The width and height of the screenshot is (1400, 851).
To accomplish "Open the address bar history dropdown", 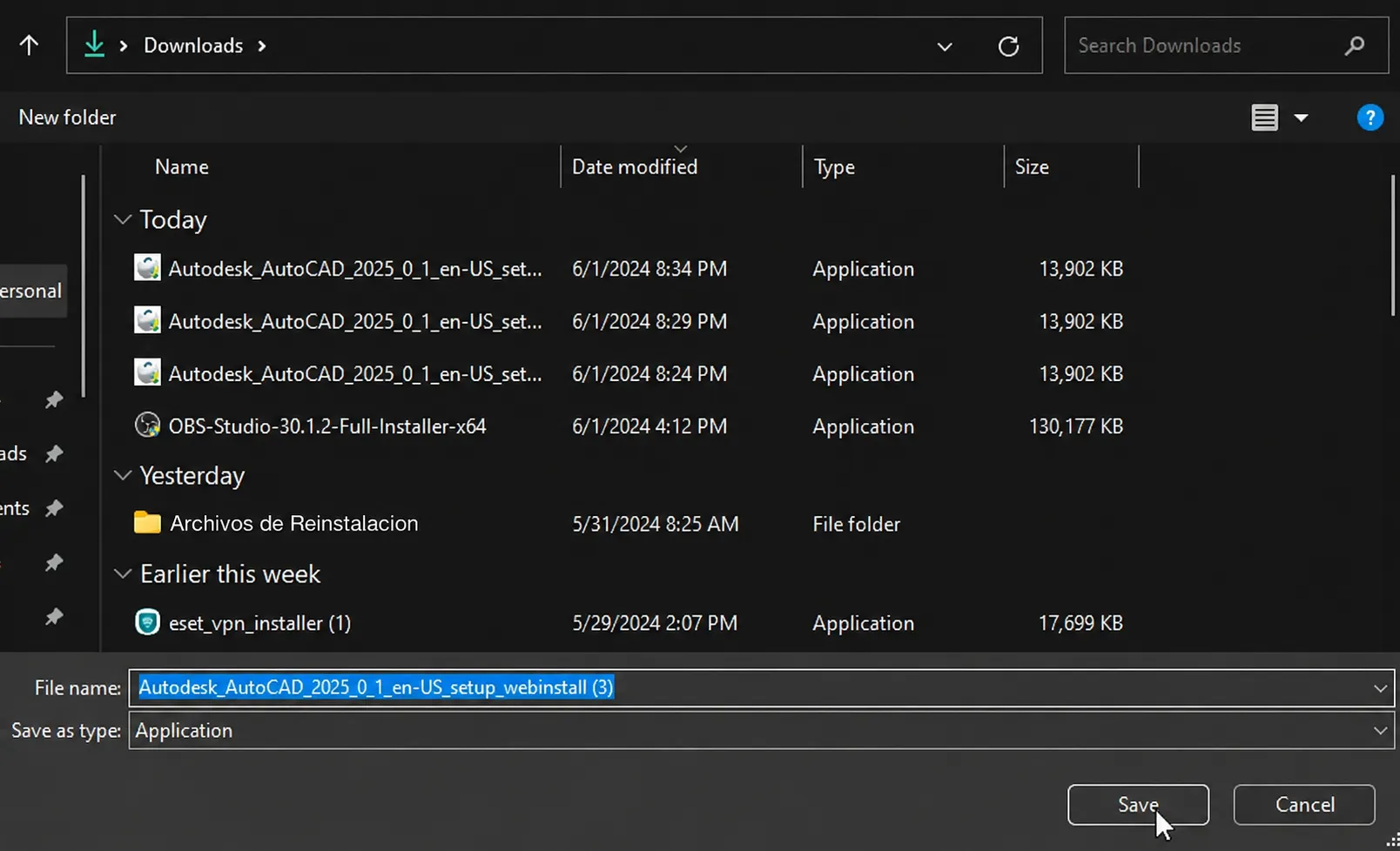I will tap(945, 46).
